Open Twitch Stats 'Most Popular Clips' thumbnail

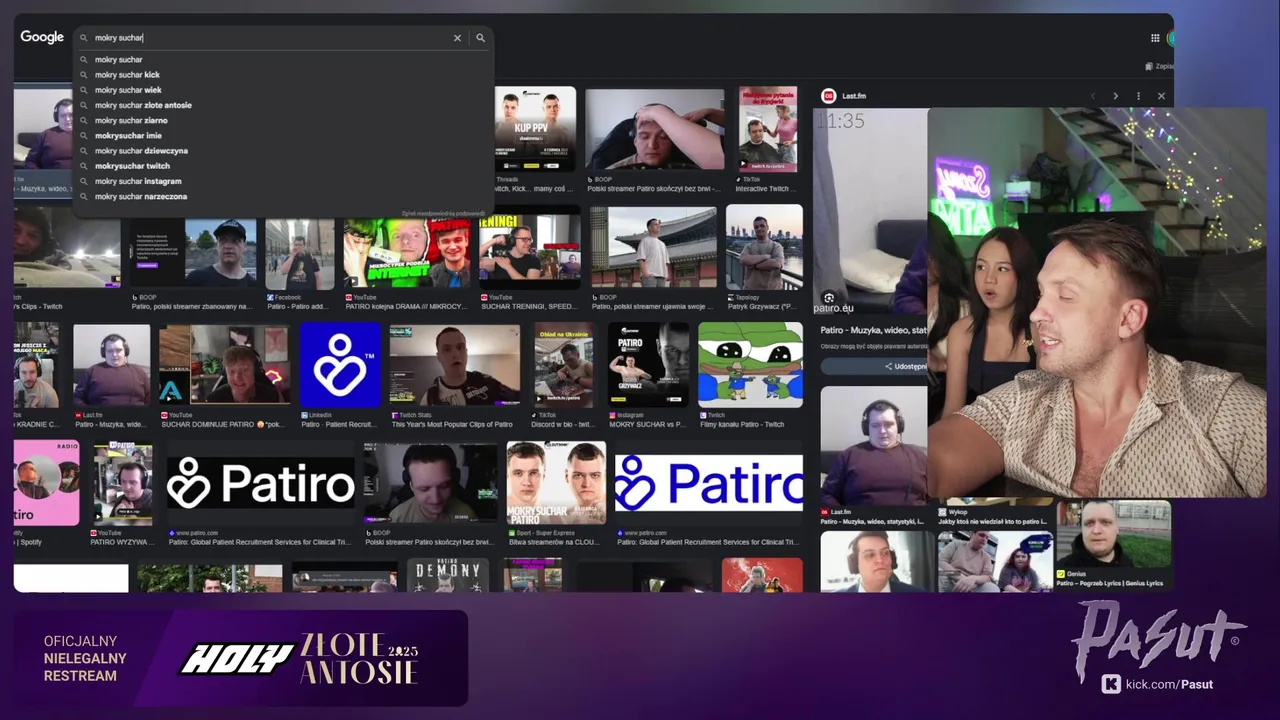point(455,366)
